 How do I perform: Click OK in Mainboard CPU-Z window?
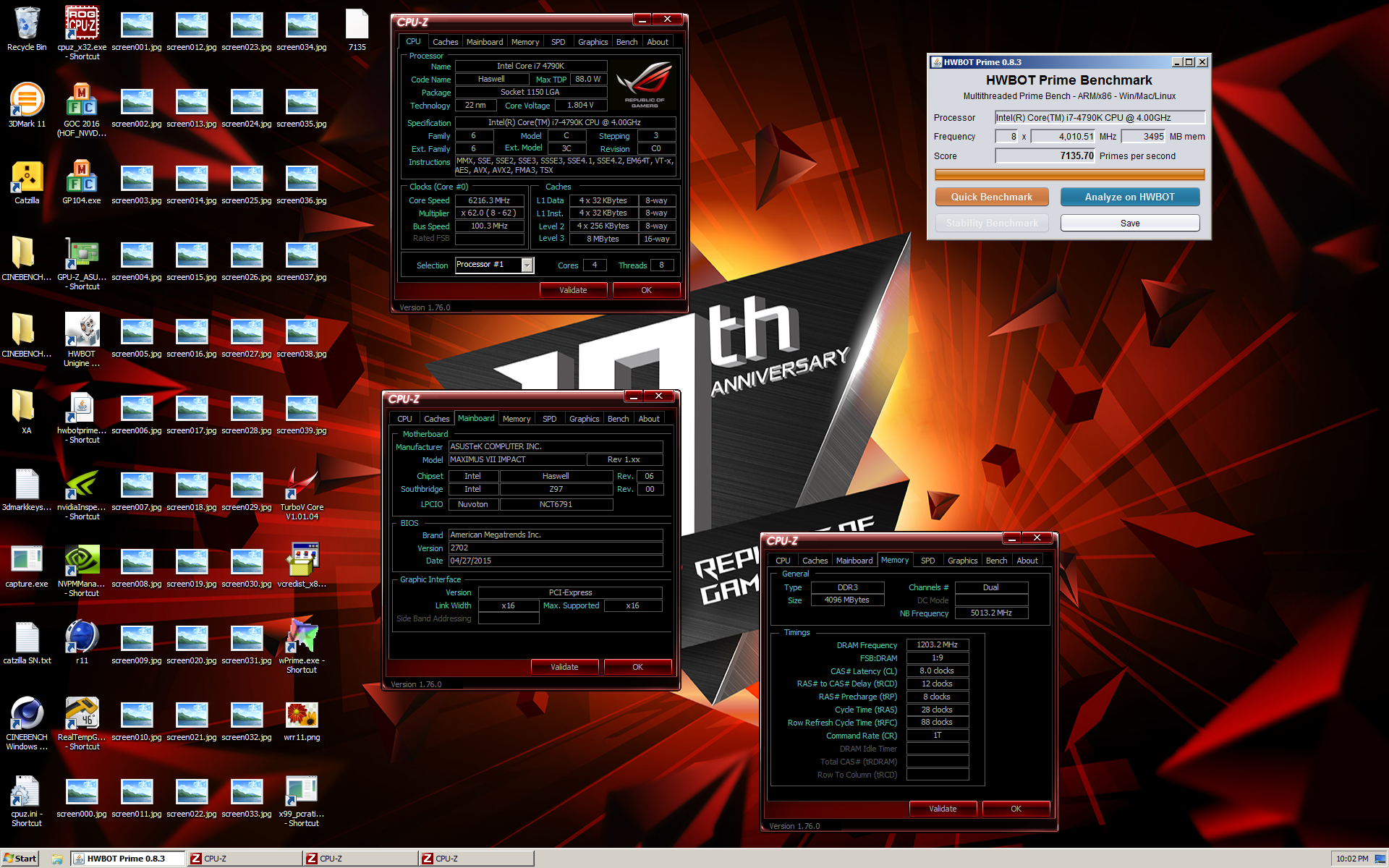pos(637,667)
